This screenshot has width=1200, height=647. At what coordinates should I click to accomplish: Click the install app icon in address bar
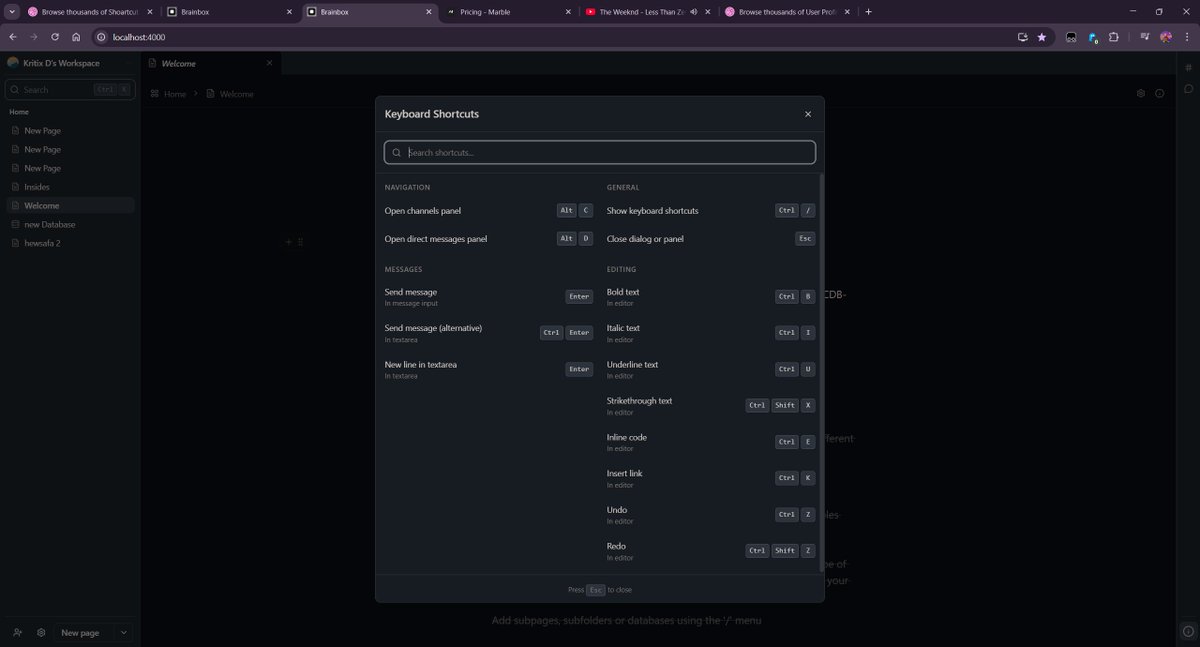1022,37
